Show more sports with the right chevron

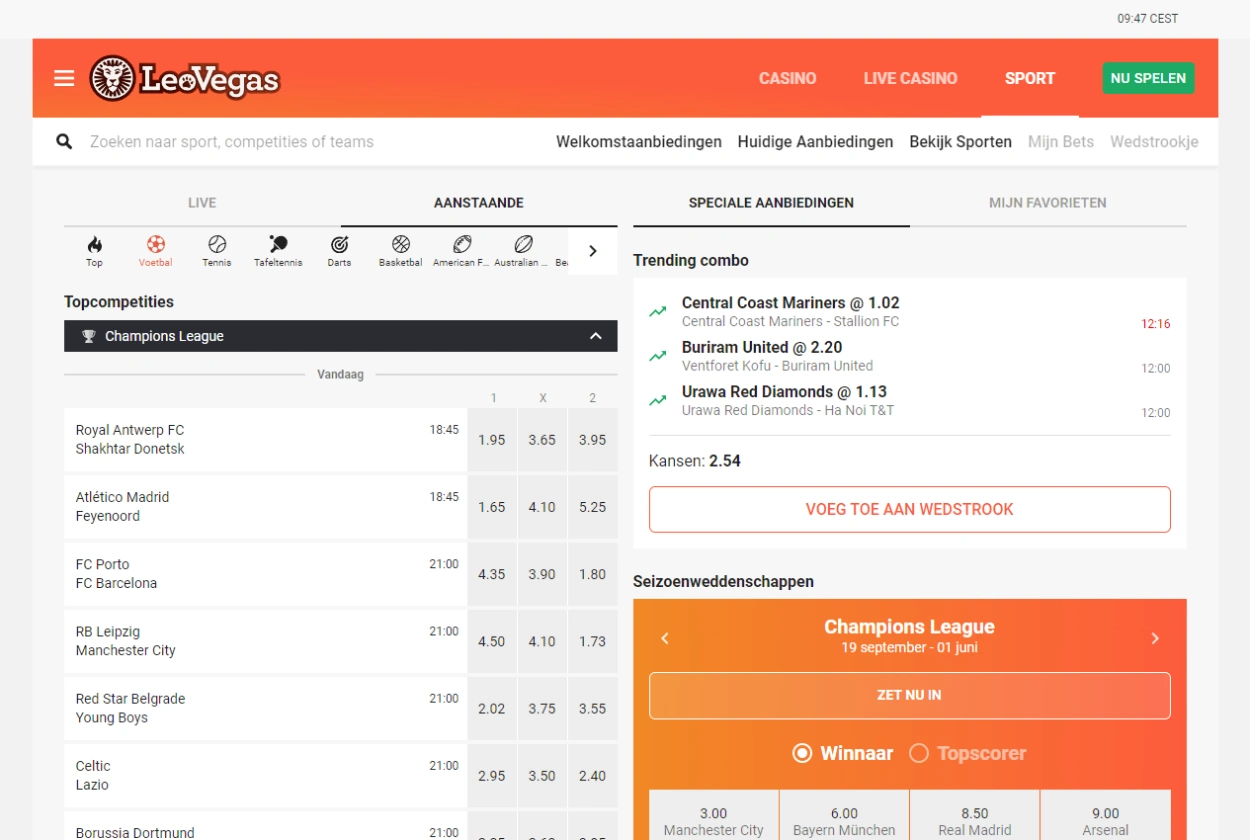coord(593,251)
